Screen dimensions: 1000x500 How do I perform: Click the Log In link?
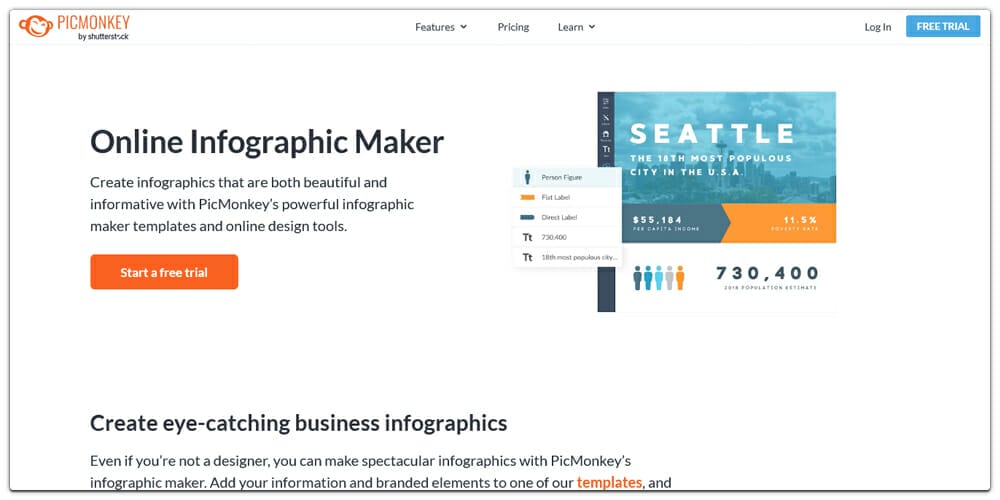[x=877, y=27]
